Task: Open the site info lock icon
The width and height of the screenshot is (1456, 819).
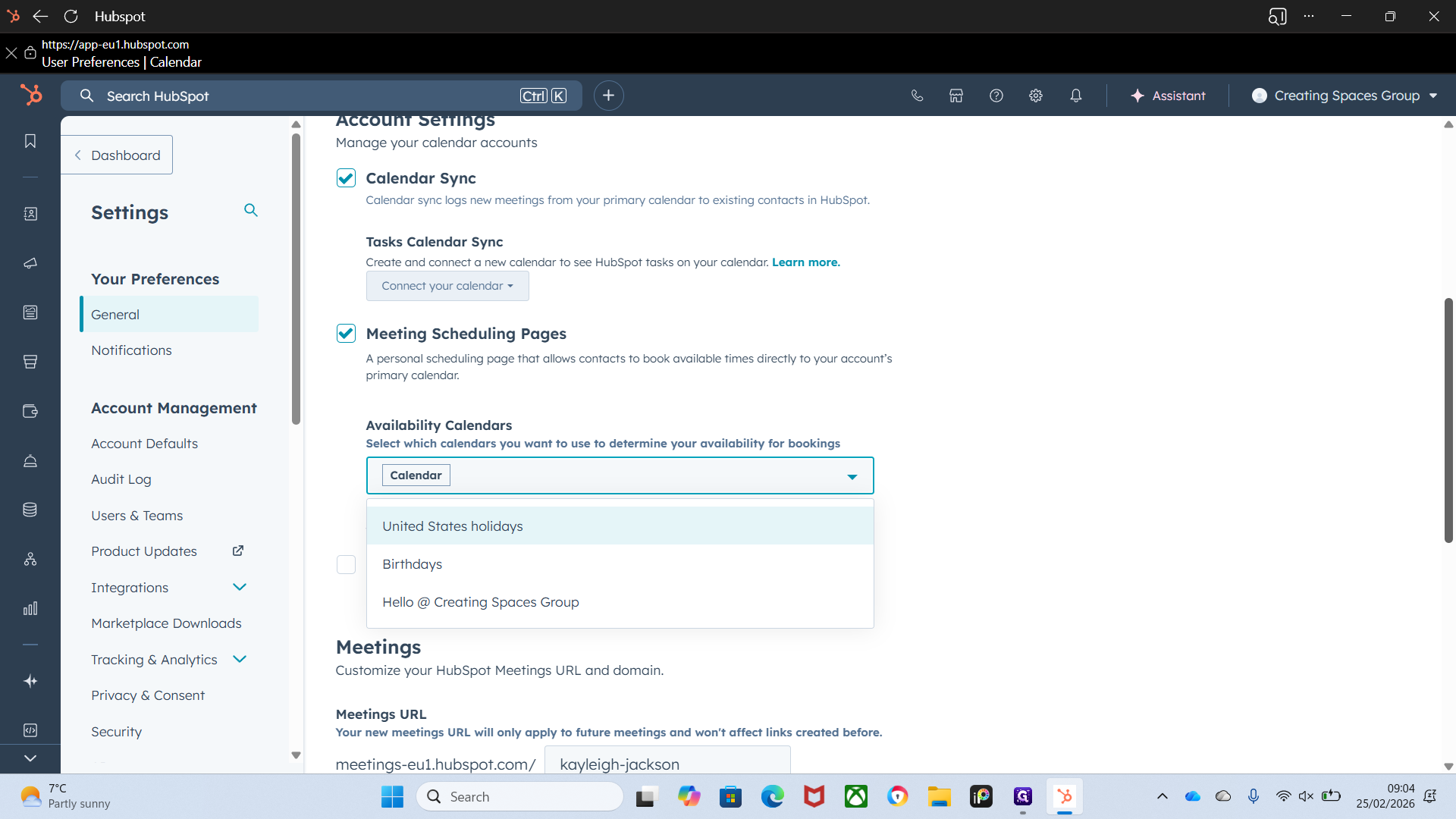Action: pos(30,52)
